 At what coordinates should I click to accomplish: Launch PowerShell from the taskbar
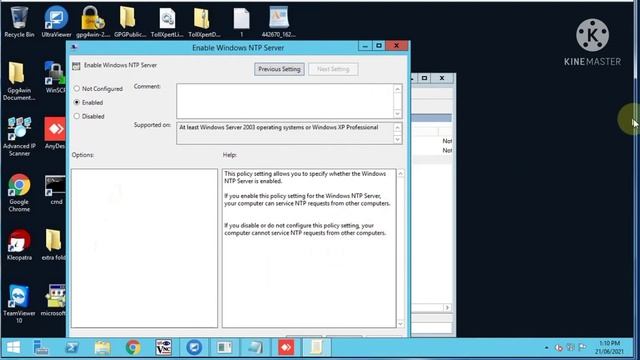72,347
